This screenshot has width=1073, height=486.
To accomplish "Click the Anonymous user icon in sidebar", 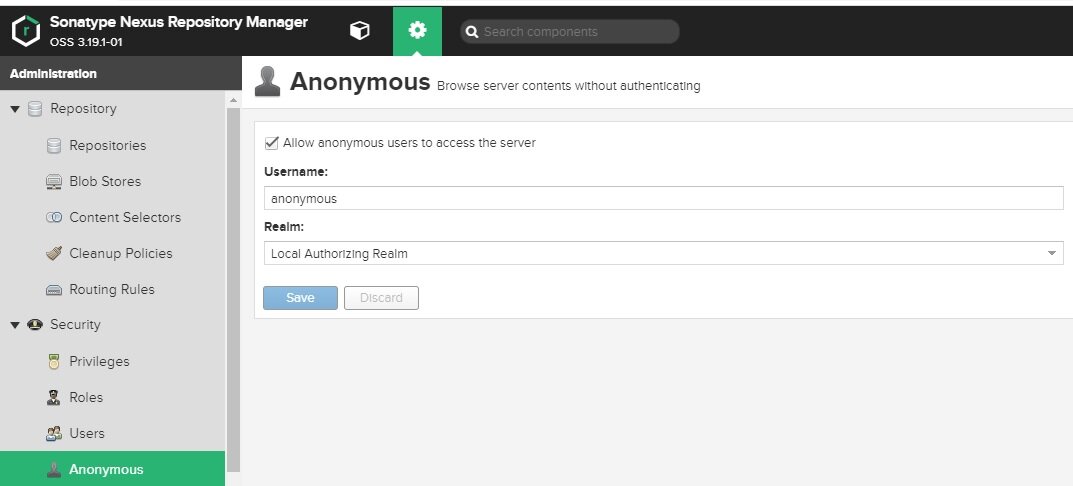I will coord(54,470).
